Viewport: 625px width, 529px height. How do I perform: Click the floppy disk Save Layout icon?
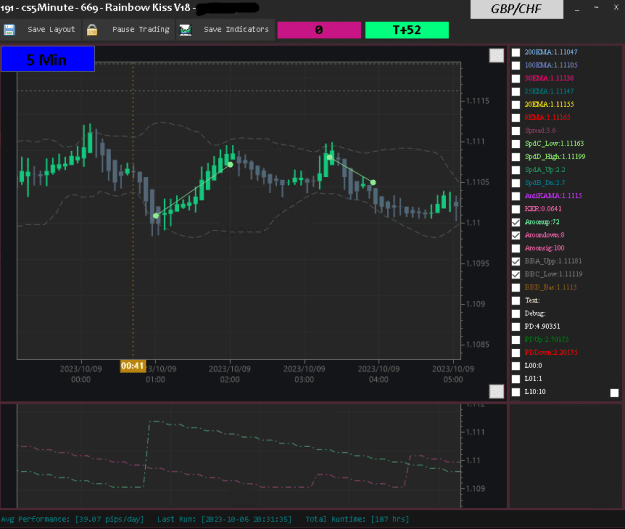click(x=9, y=30)
